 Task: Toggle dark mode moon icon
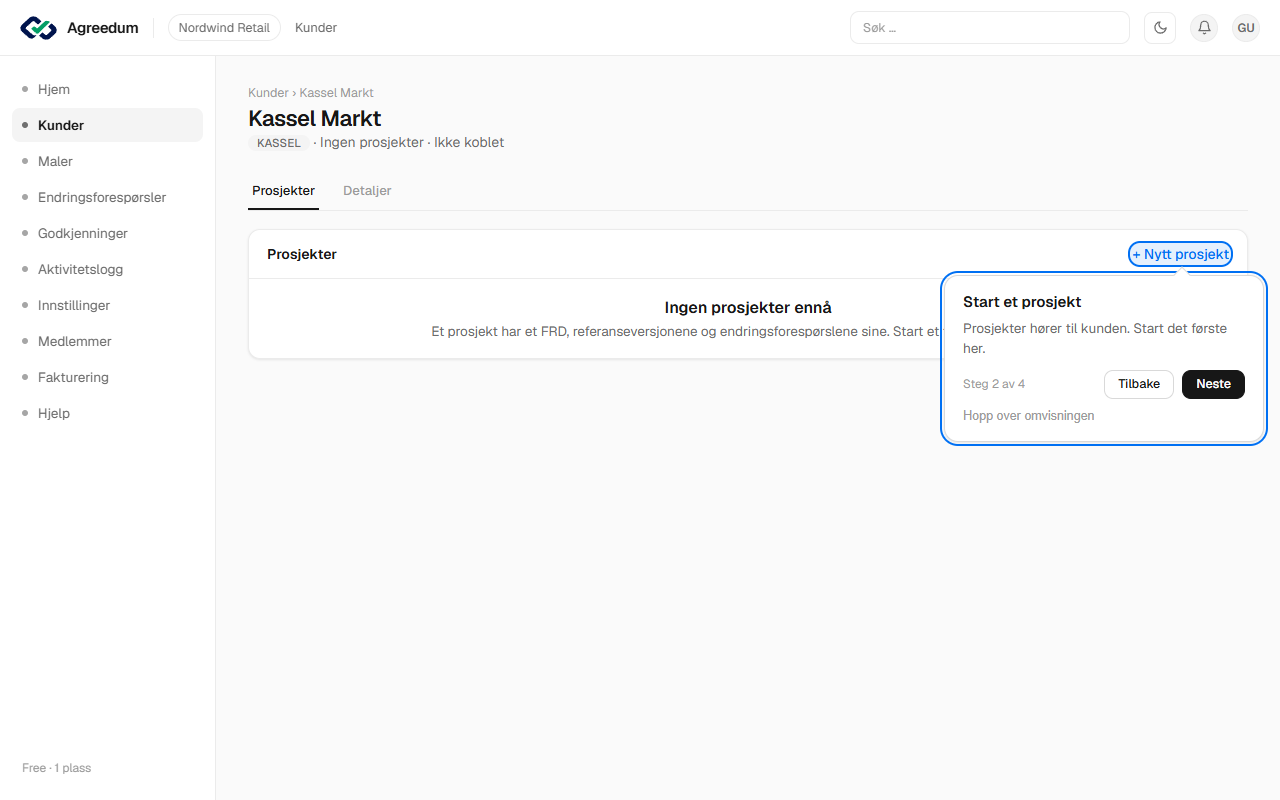point(1160,28)
